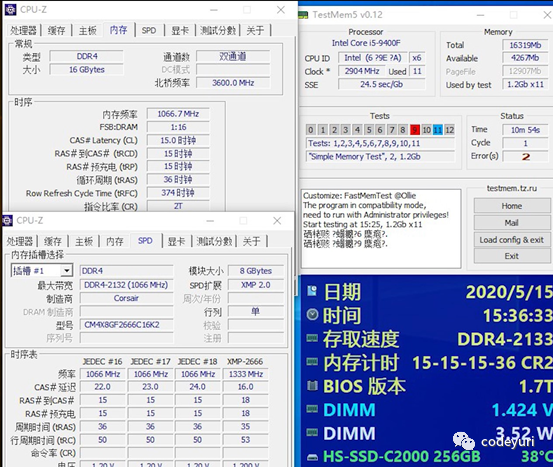The image size is (553, 467).
Task: Click the Exit button in TestMem5
Action: point(511,256)
